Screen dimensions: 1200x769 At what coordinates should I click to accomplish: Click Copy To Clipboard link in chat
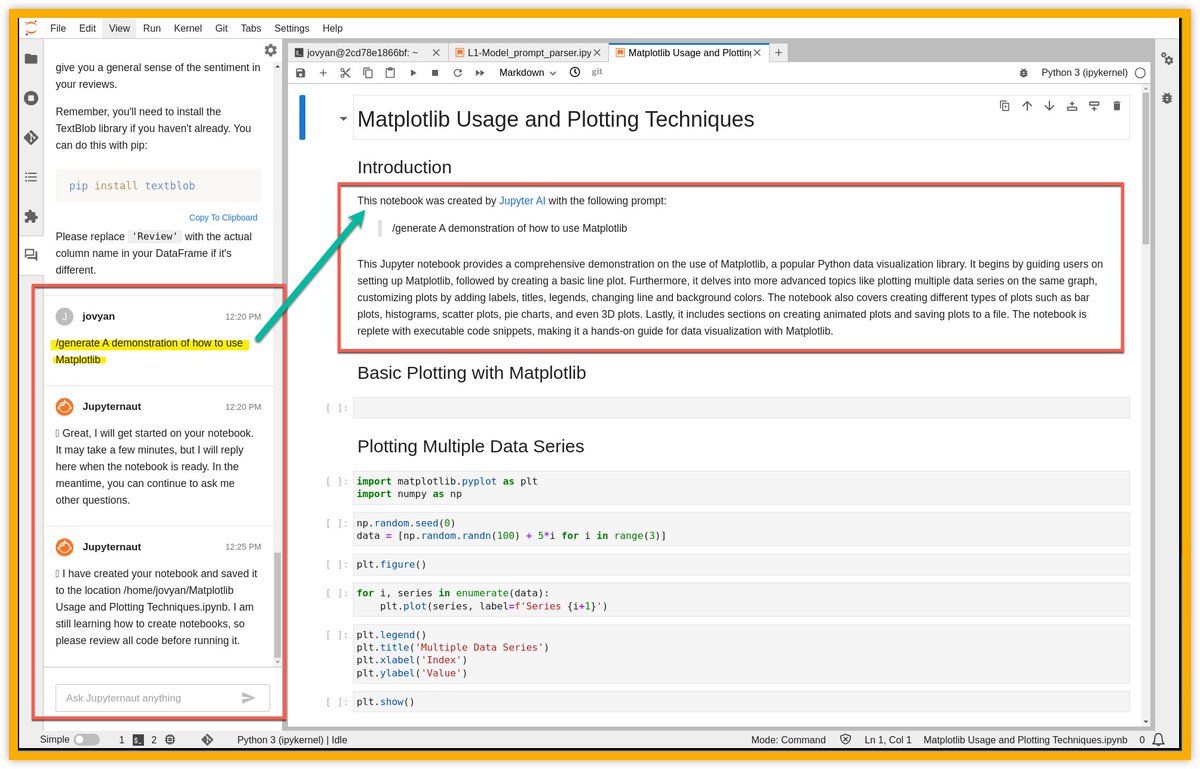(223, 217)
